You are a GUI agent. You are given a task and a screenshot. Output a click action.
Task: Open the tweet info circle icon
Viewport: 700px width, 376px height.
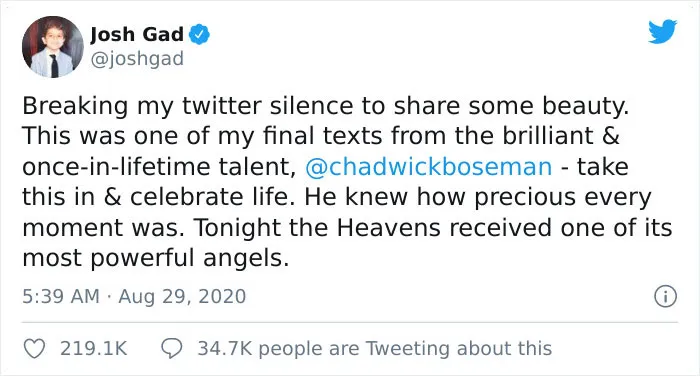pos(666,297)
